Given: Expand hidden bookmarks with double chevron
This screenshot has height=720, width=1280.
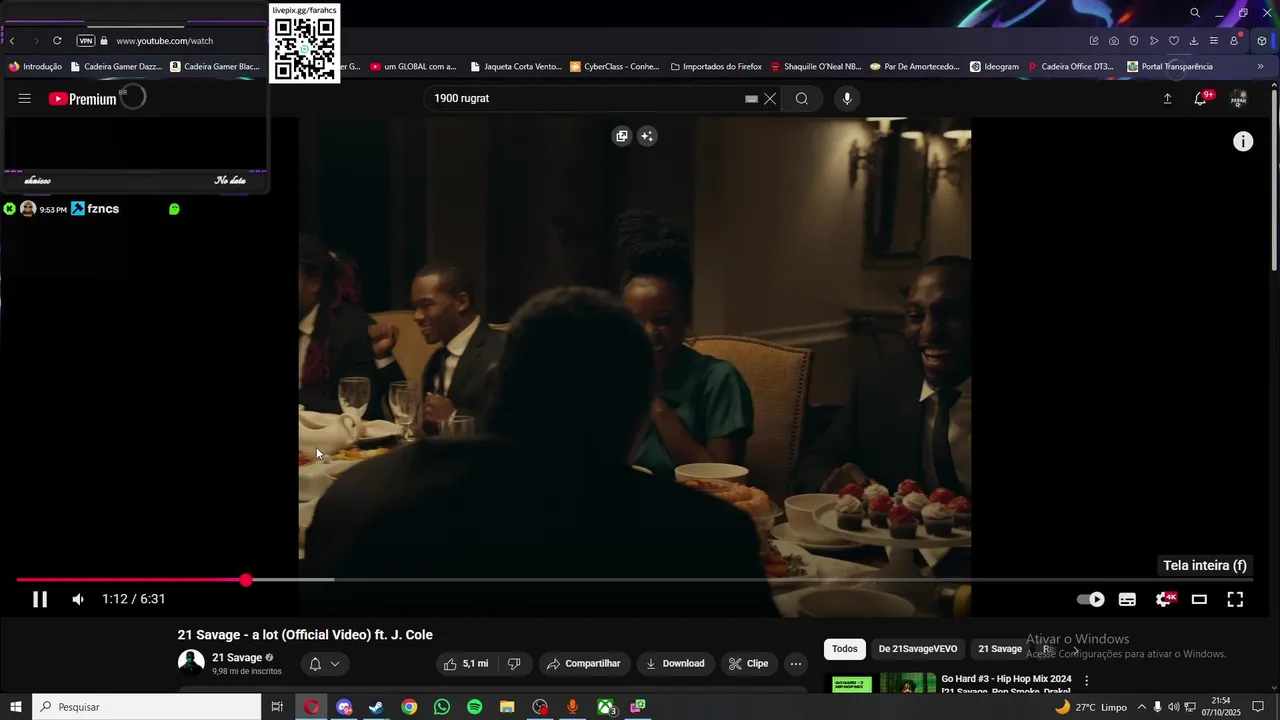Looking at the screenshot, I should 1260,67.
